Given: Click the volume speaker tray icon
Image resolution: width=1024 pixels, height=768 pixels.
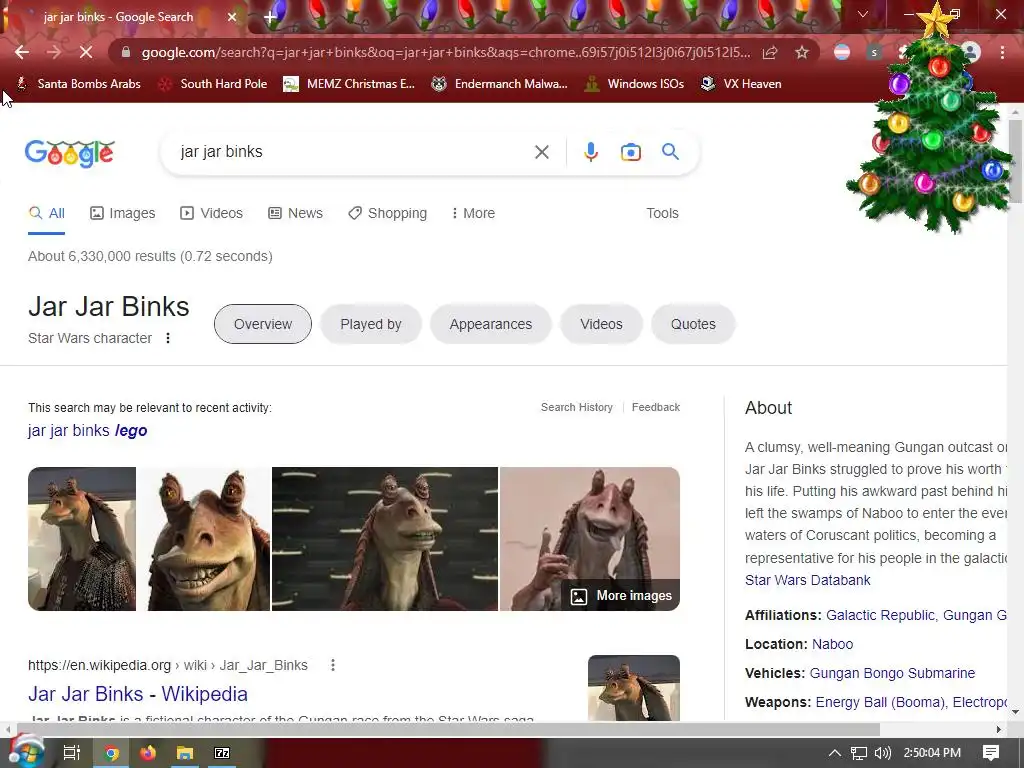Looking at the screenshot, I should click(x=882, y=753).
